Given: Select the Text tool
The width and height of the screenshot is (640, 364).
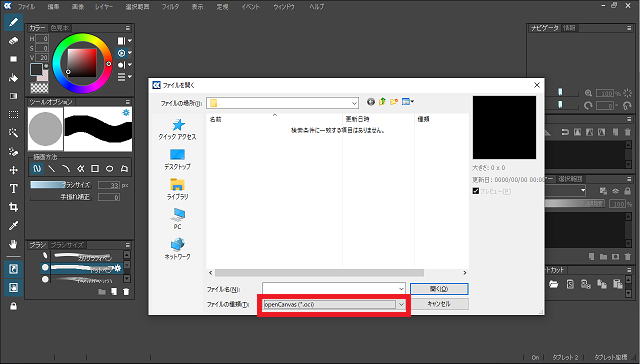Looking at the screenshot, I should pos(13,189).
